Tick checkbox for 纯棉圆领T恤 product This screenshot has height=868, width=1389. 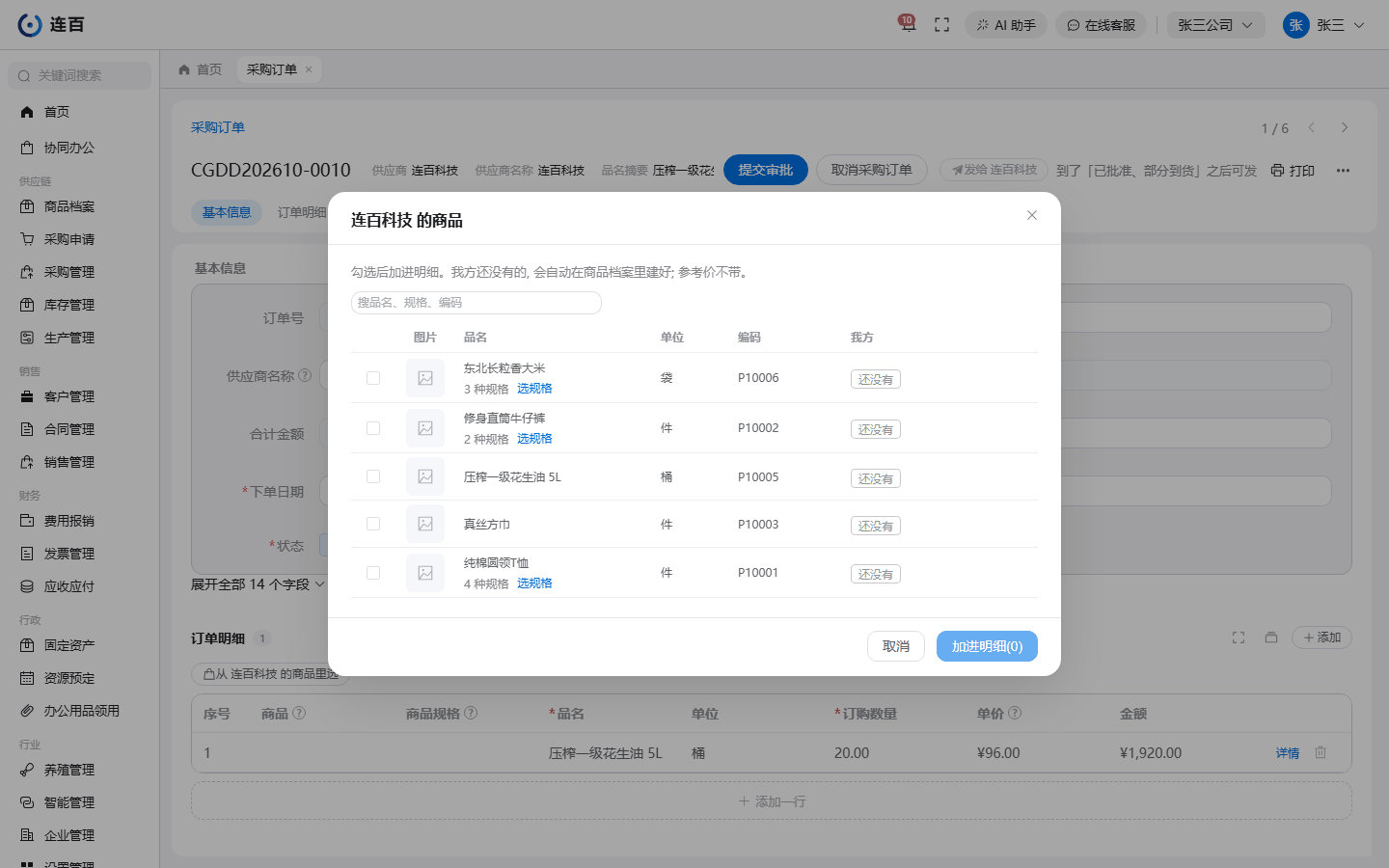[373, 573]
